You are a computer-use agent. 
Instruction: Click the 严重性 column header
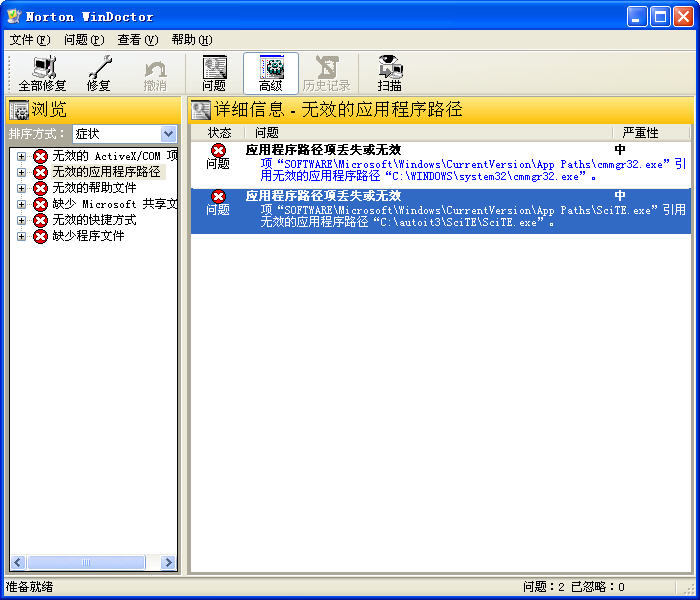(x=640, y=132)
